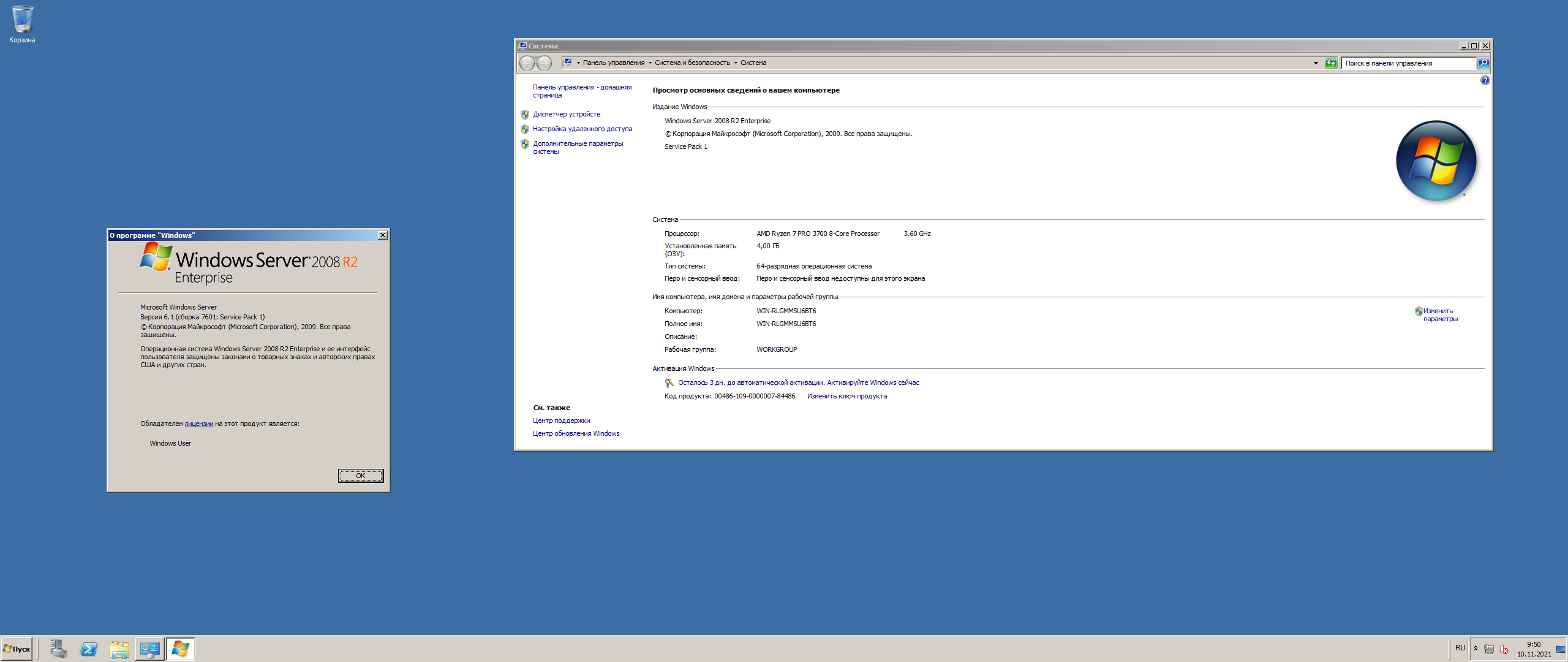Open the network tray icon
1568x662 pixels.
click(x=1489, y=649)
